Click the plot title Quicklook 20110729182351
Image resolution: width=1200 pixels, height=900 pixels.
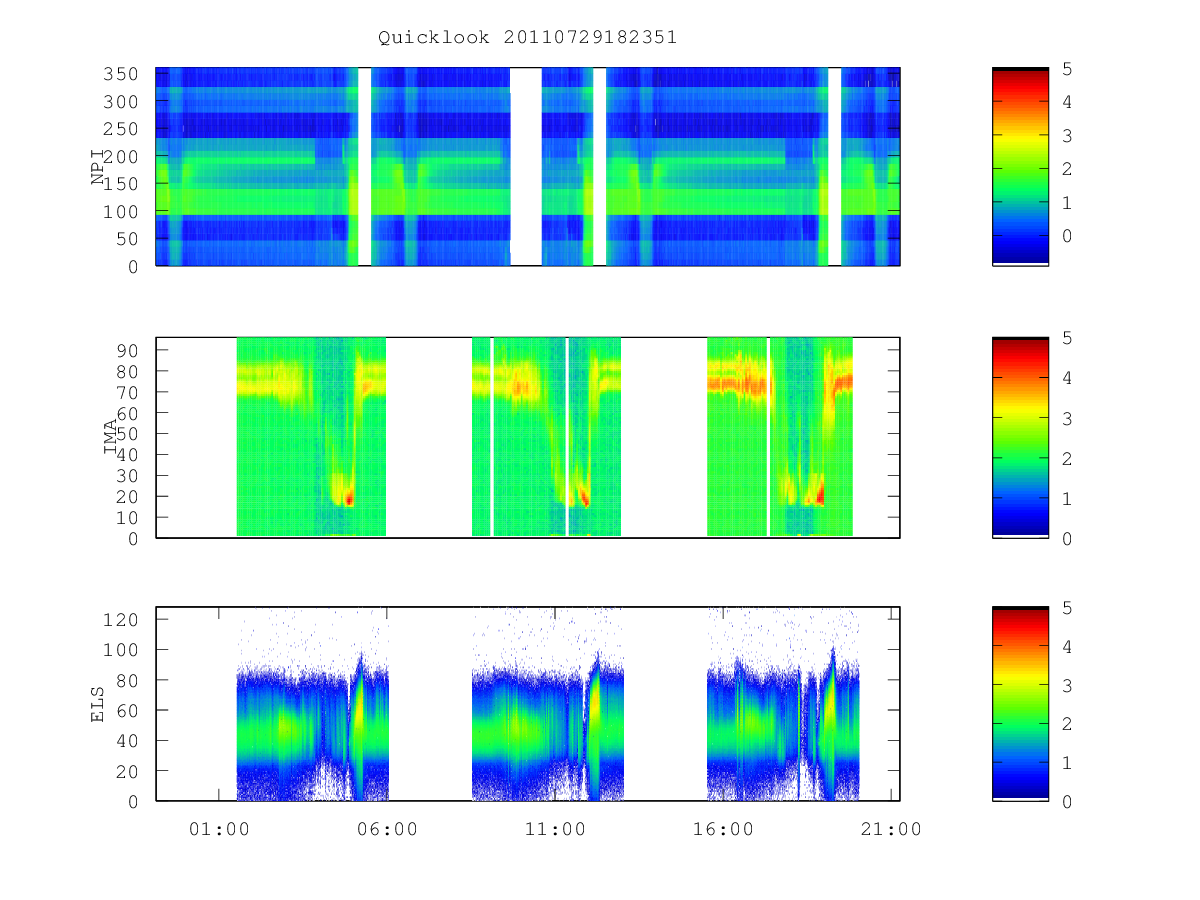click(527, 37)
